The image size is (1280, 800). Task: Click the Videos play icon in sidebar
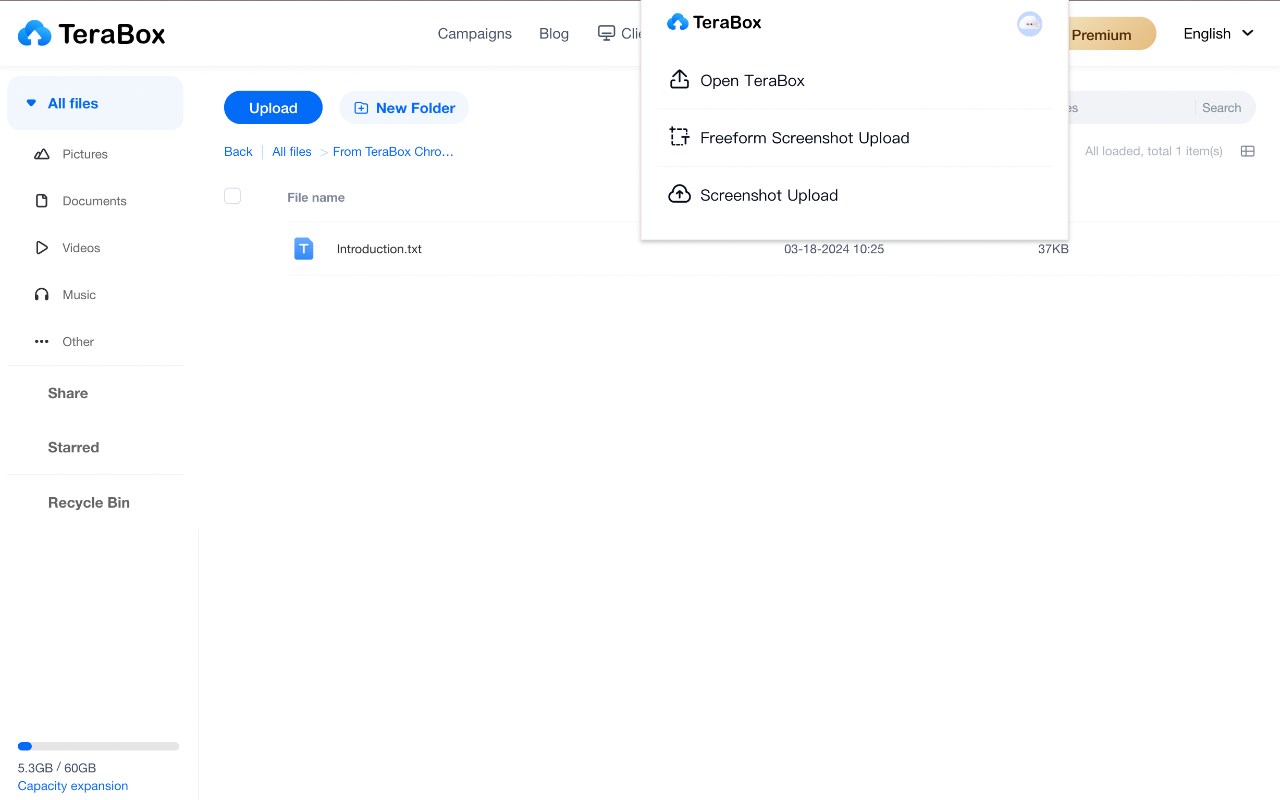tap(42, 248)
